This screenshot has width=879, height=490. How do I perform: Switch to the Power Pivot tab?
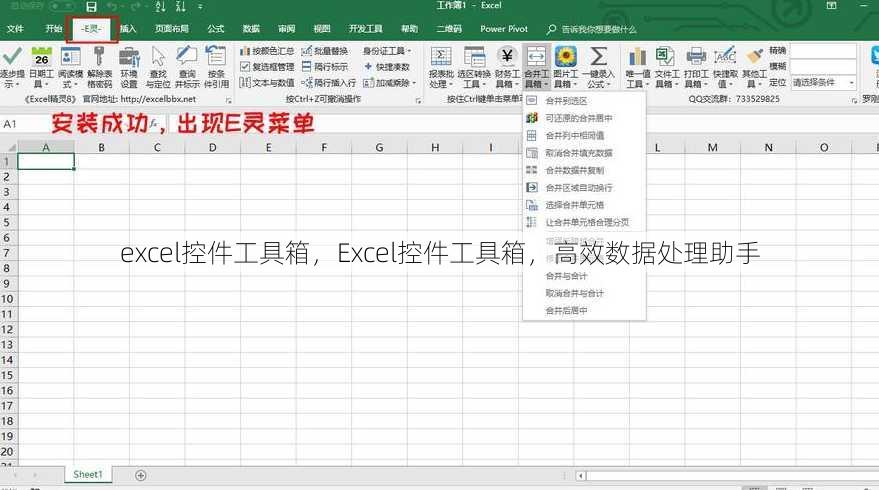click(x=504, y=29)
